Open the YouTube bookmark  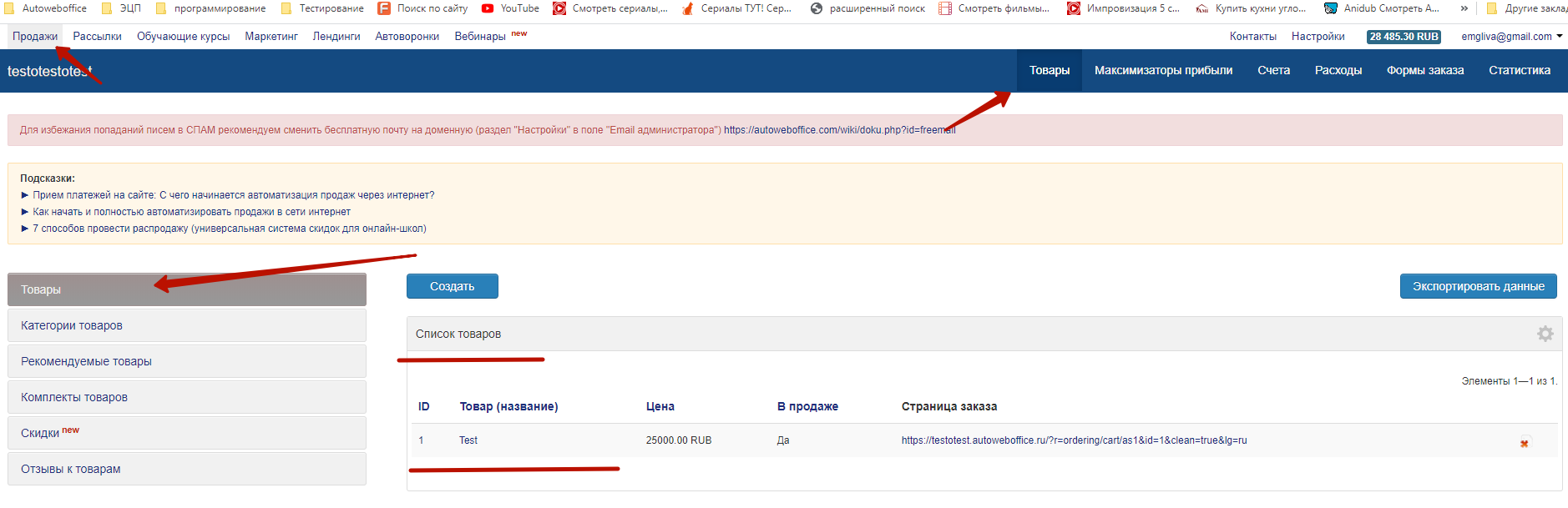[x=510, y=8]
